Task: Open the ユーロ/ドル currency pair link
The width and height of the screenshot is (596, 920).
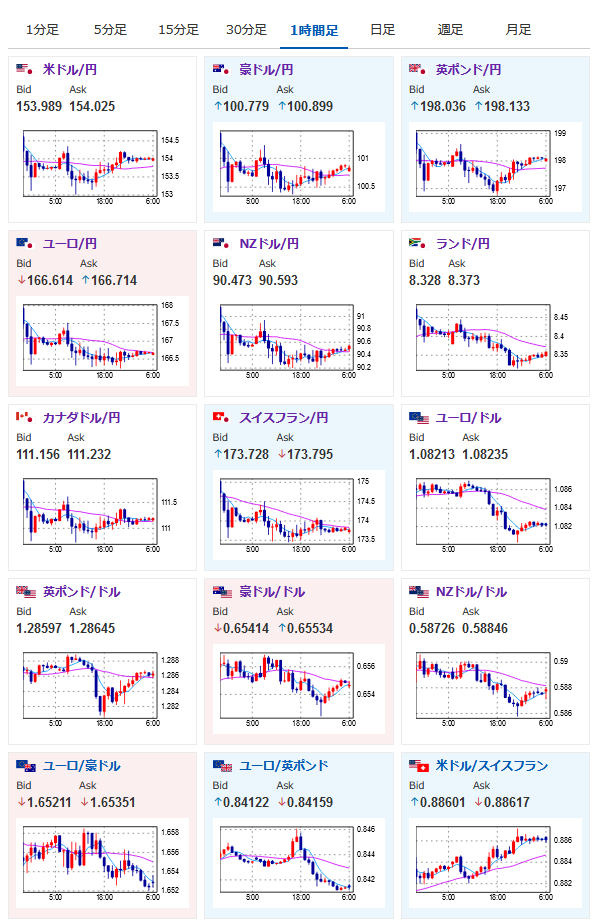Action: (x=468, y=418)
